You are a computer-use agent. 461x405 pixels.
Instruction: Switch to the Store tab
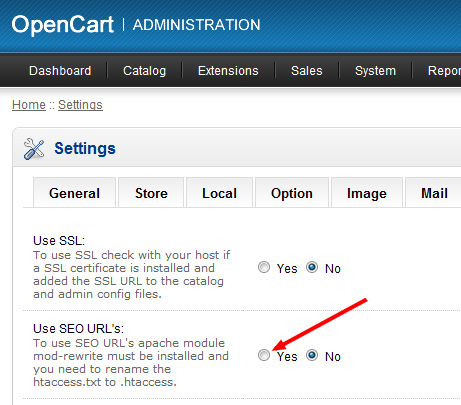pyautogui.click(x=151, y=193)
